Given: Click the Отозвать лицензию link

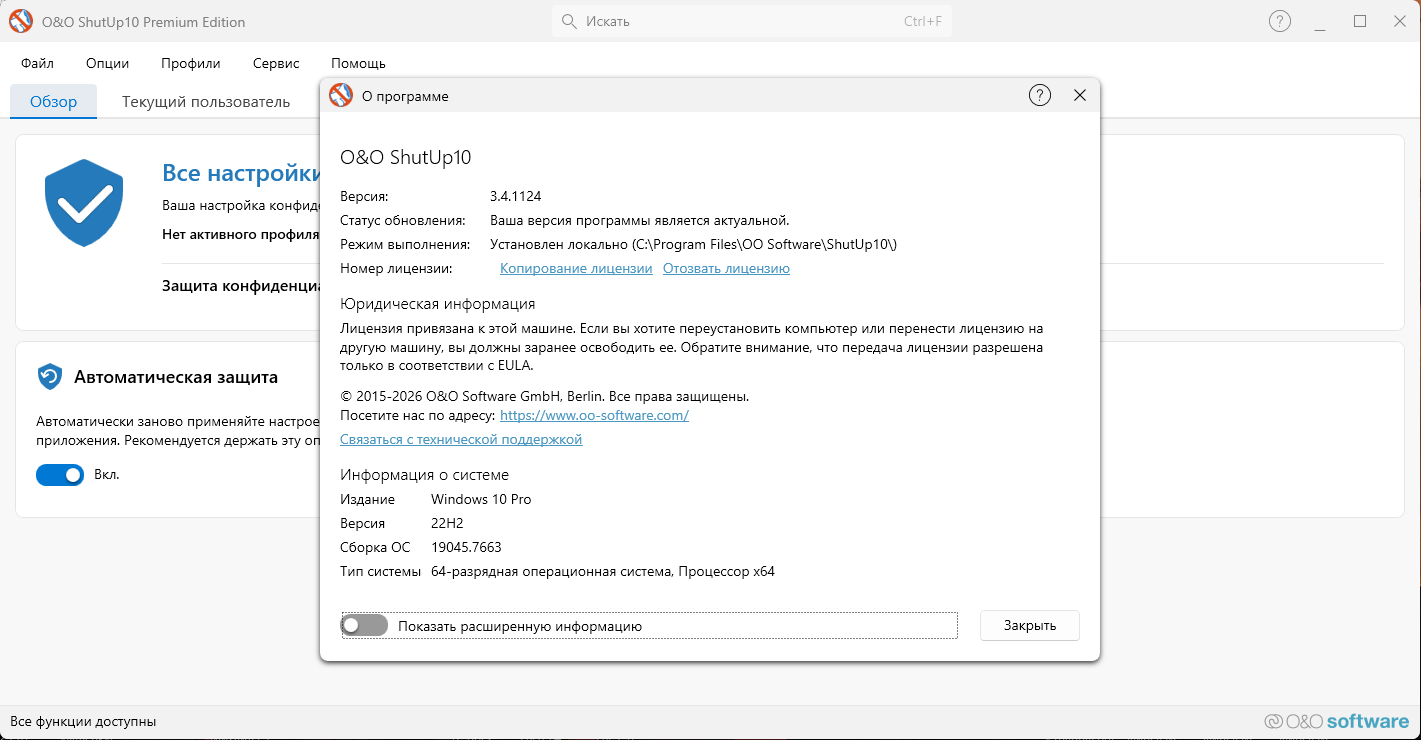Looking at the screenshot, I should pos(726,268).
